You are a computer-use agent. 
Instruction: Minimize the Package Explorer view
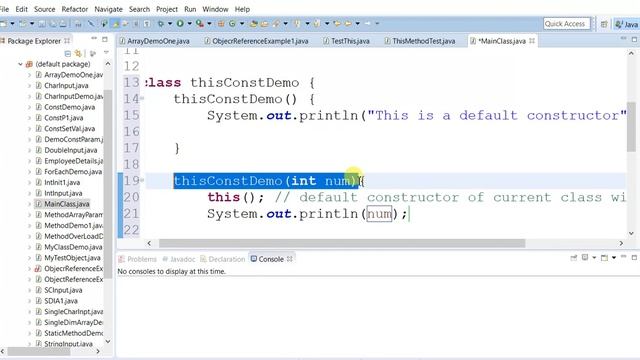pos(94,39)
